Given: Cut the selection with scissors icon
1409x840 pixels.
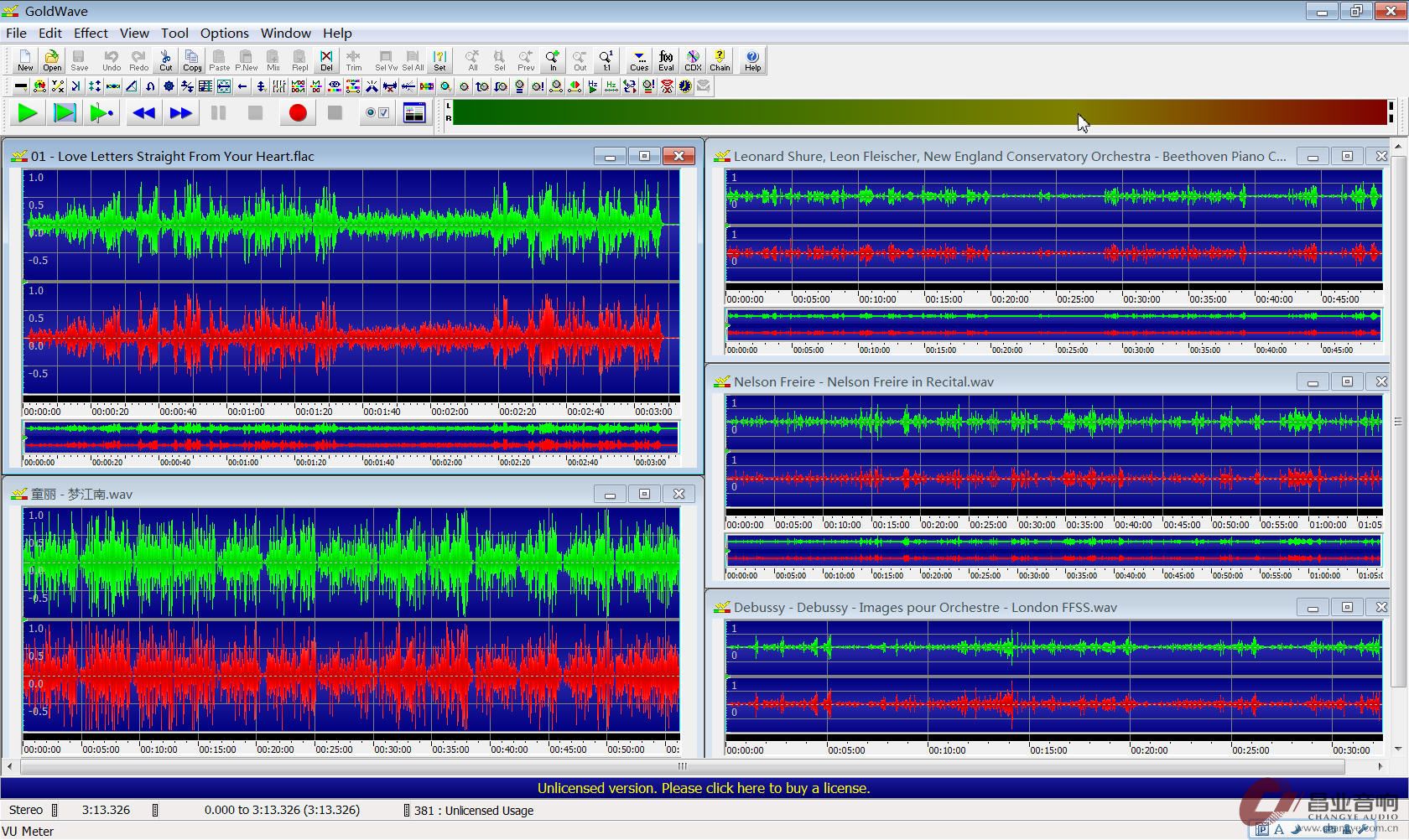Looking at the screenshot, I should click(165, 60).
